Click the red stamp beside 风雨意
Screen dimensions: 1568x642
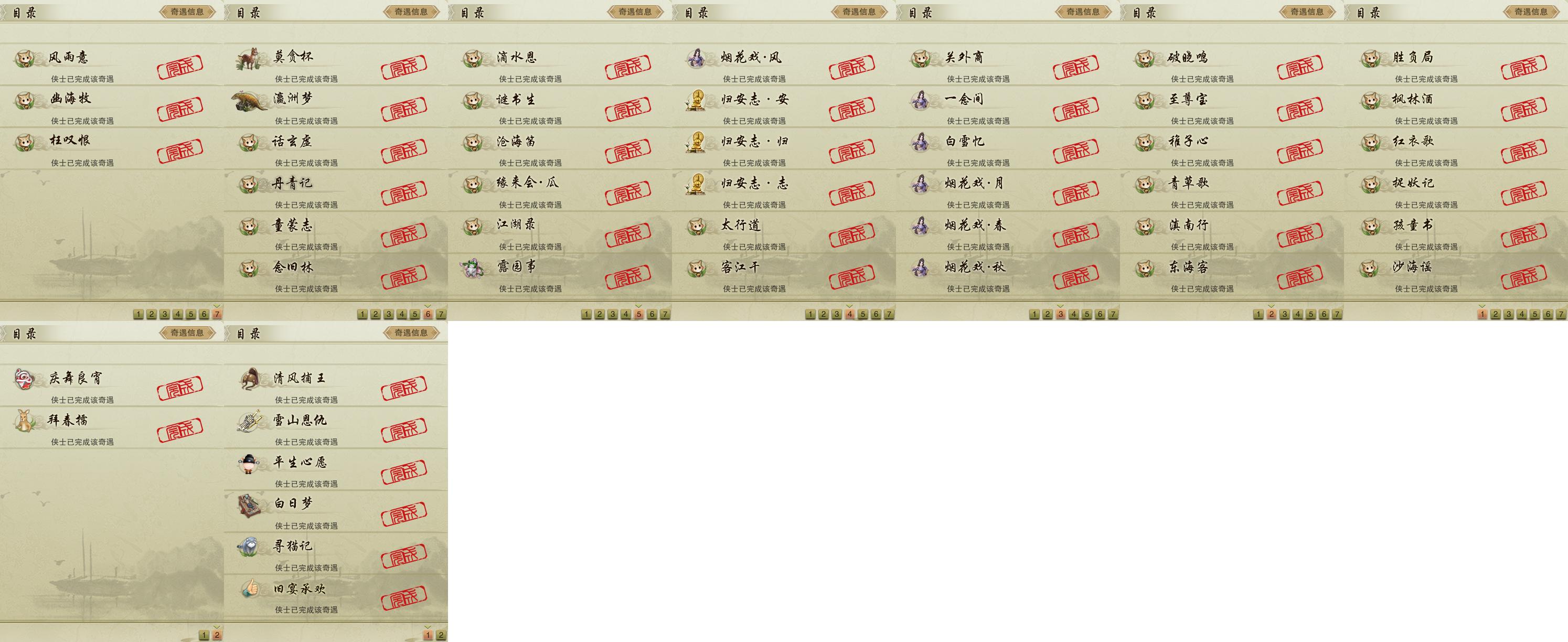[180, 66]
